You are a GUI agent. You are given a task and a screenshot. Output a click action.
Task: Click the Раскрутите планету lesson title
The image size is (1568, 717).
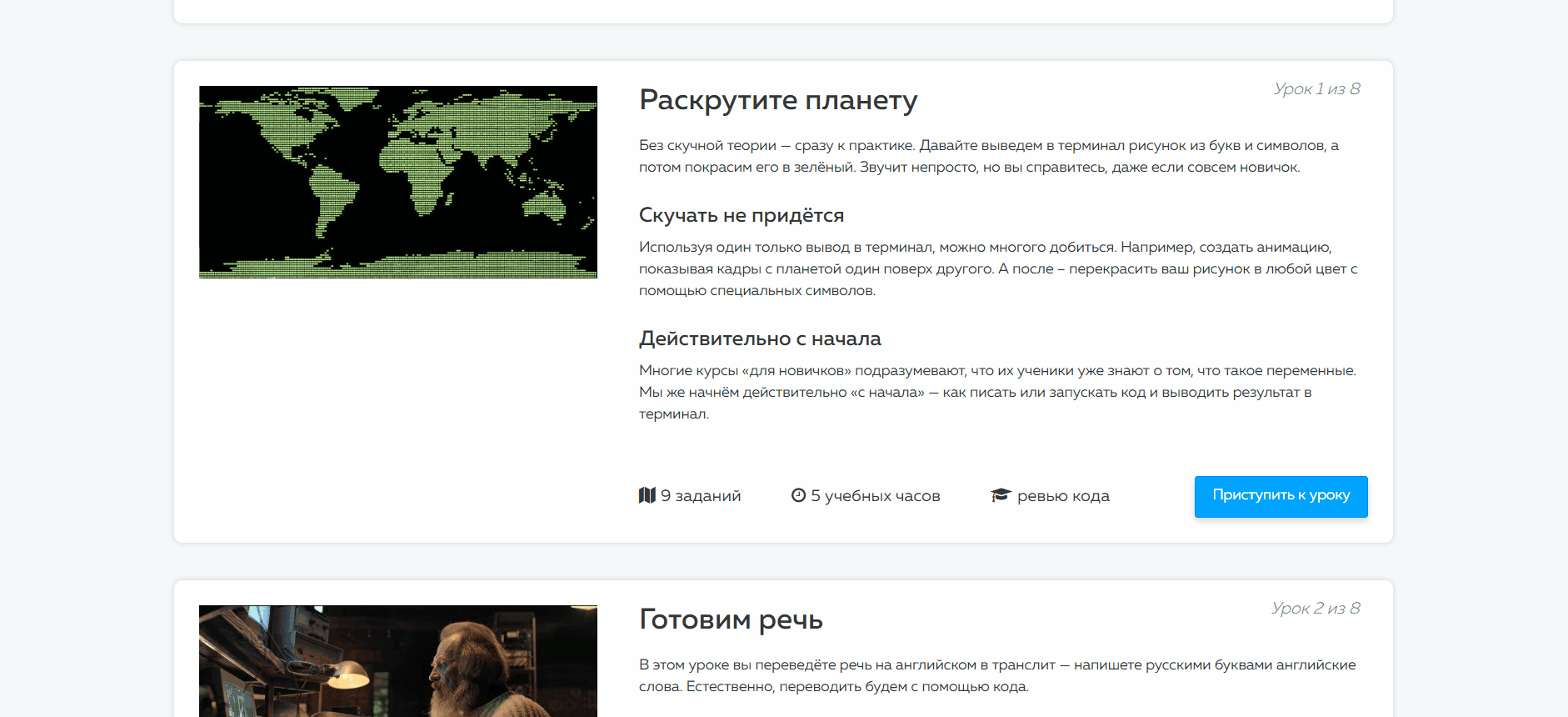click(x=778, y=100)
